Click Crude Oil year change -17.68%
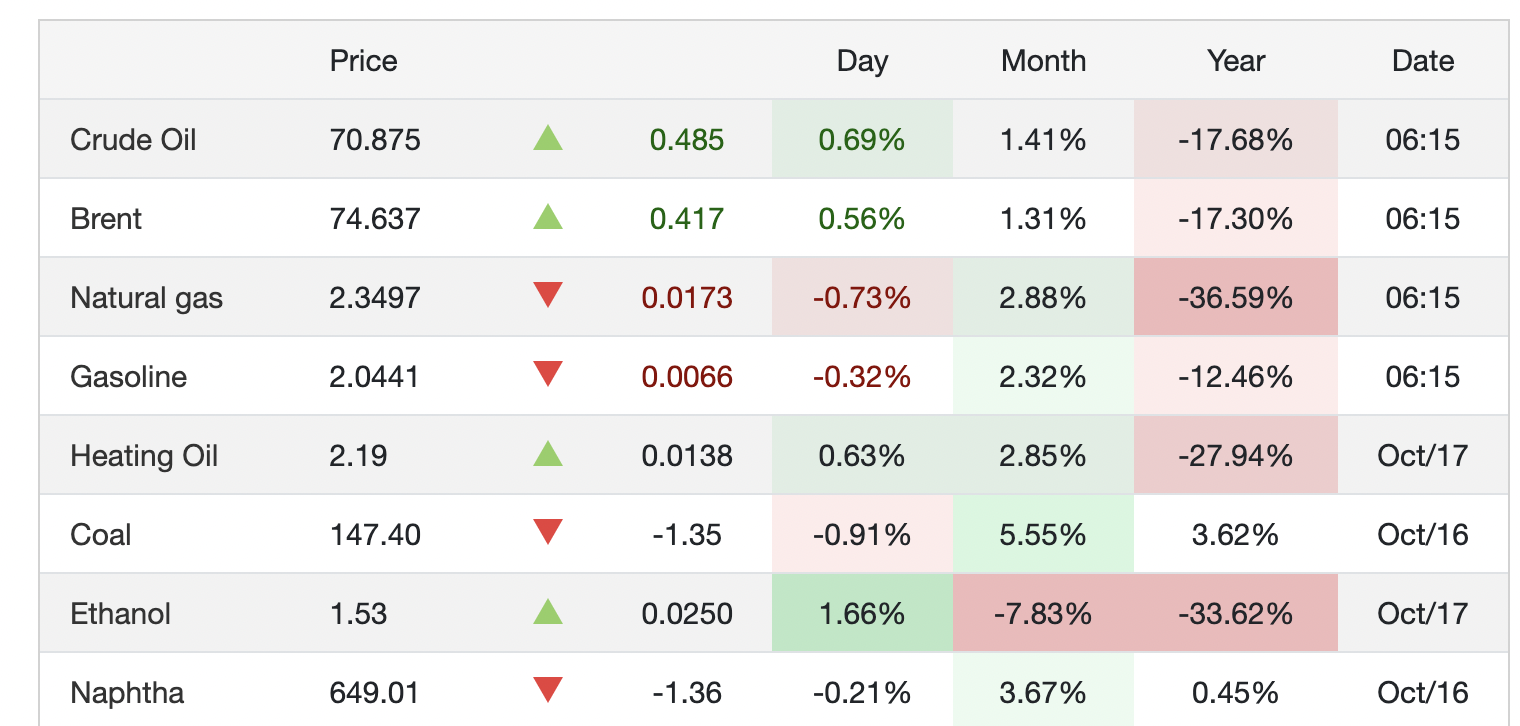Screen dimensions: 1520x726 1236,139
